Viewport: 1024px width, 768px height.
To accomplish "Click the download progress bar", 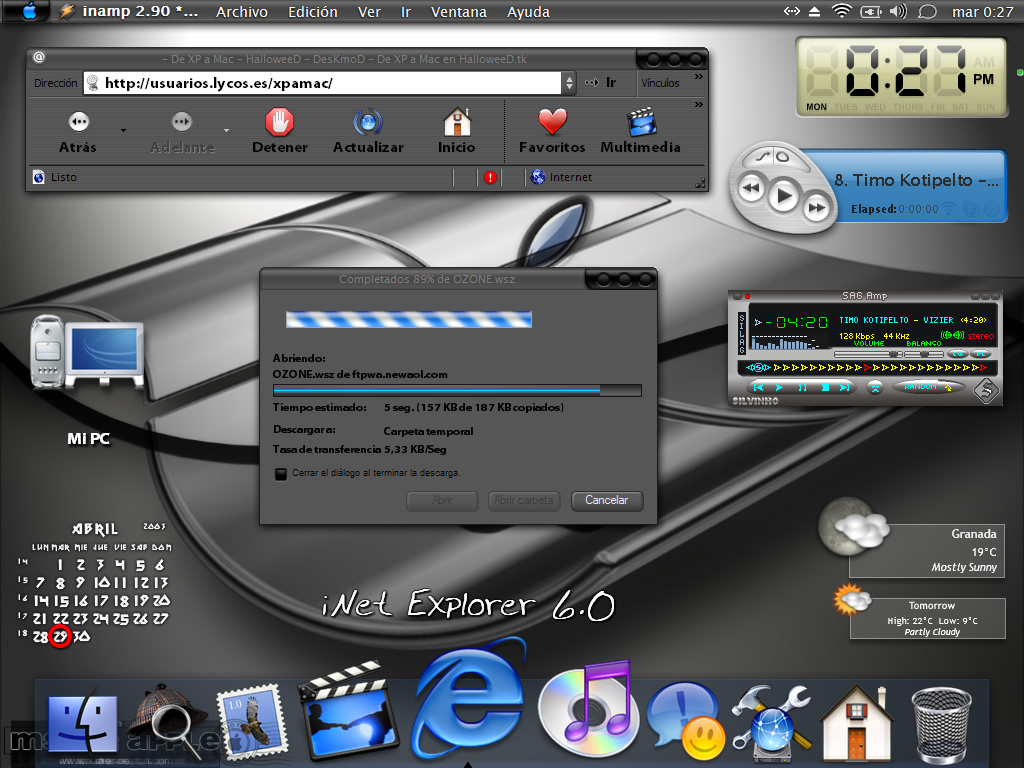I will pos(457,391).
